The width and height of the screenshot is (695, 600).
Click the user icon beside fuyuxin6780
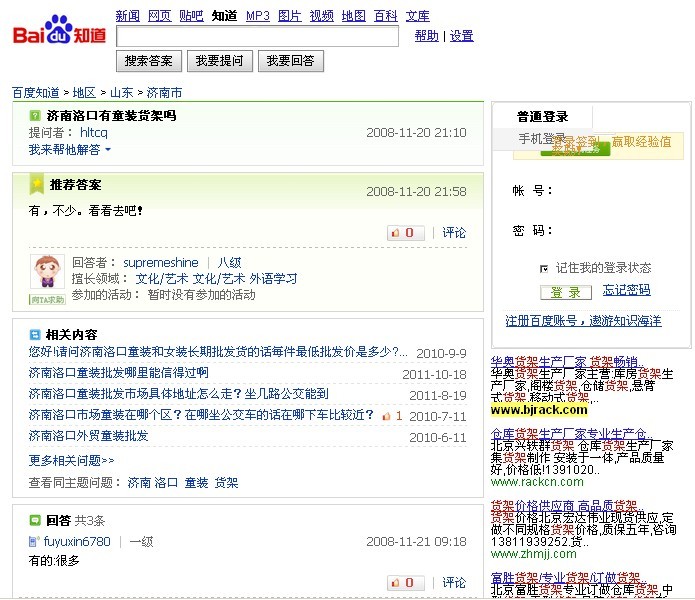(x=34, y=541)
